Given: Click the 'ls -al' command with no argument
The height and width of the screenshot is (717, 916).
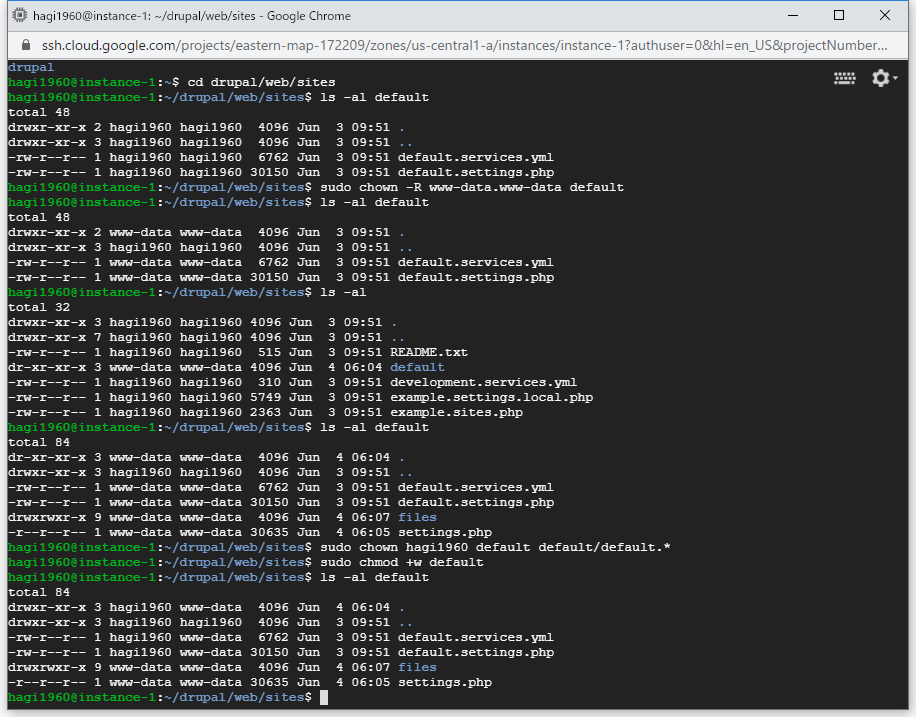Looking at the screenshot, I should point(344,292).
